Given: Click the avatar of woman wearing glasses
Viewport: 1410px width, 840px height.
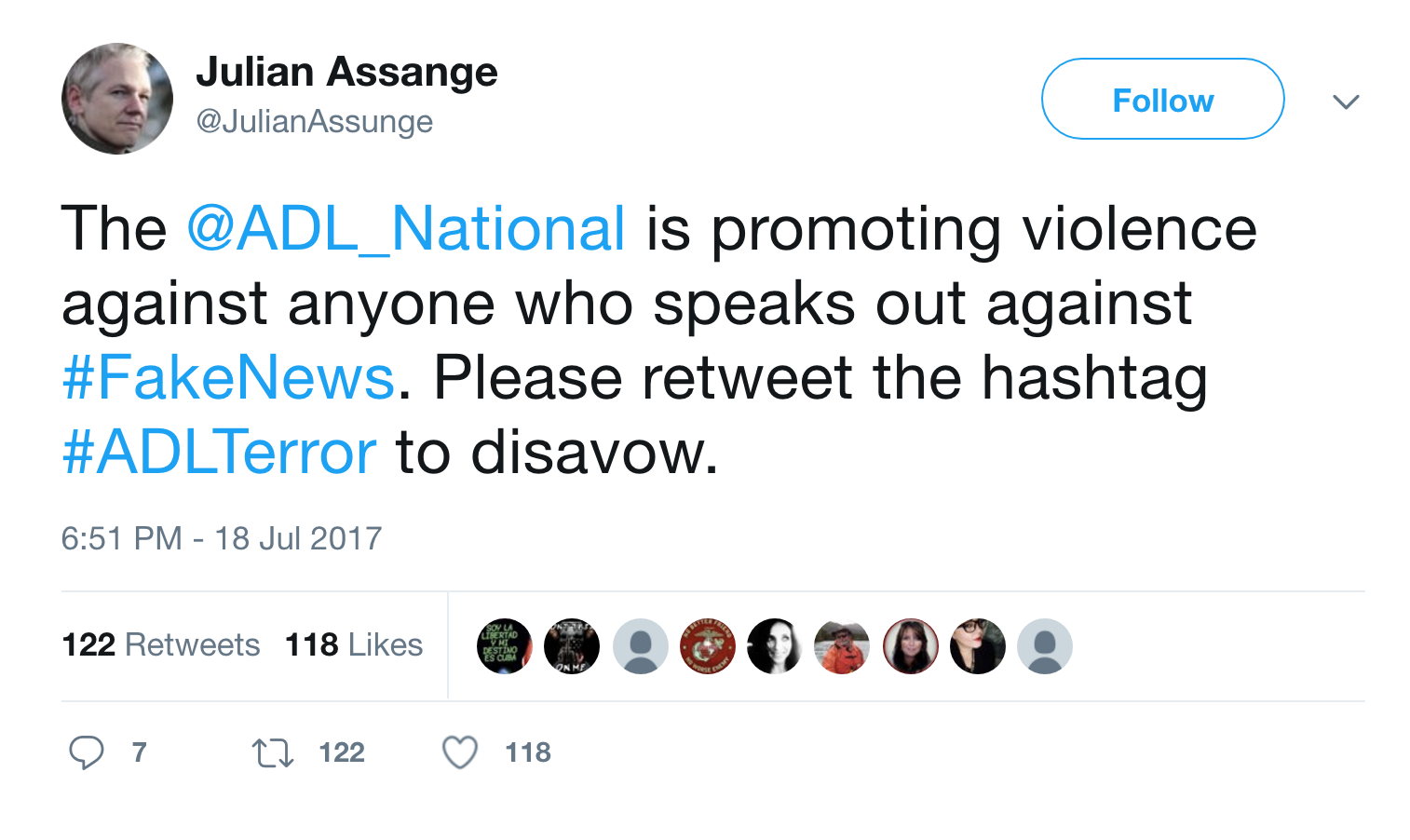Looking at the screenshot, I should pyautogui.click(x=978, y=646).
